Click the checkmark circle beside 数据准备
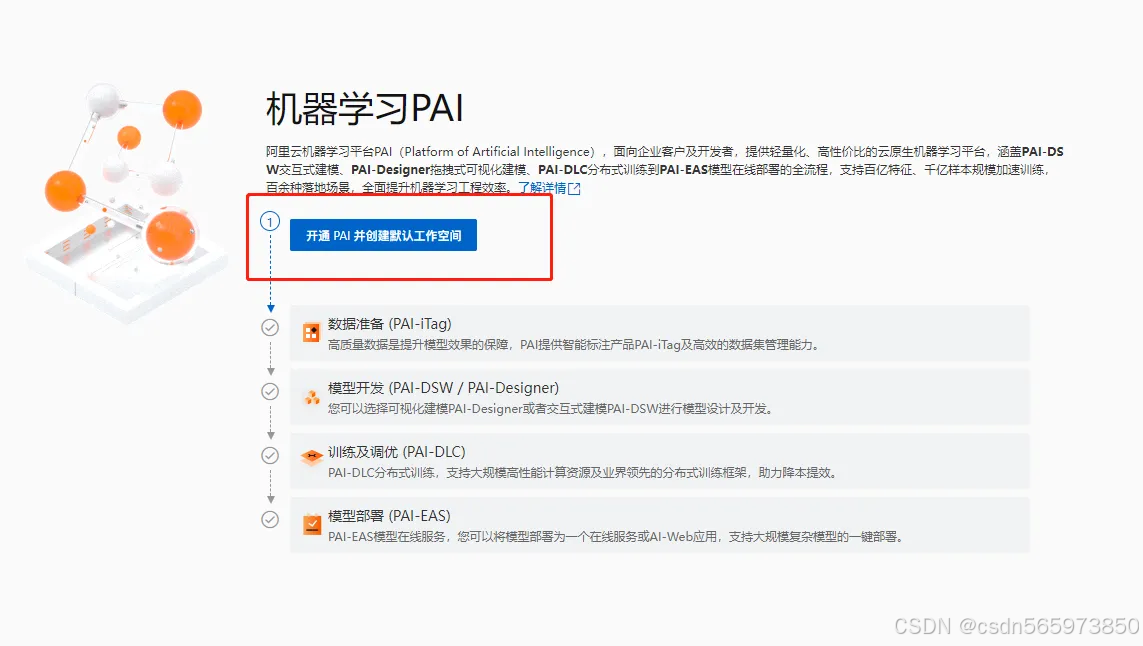Viewport: 1143px width, 646px height. point(270,327)
